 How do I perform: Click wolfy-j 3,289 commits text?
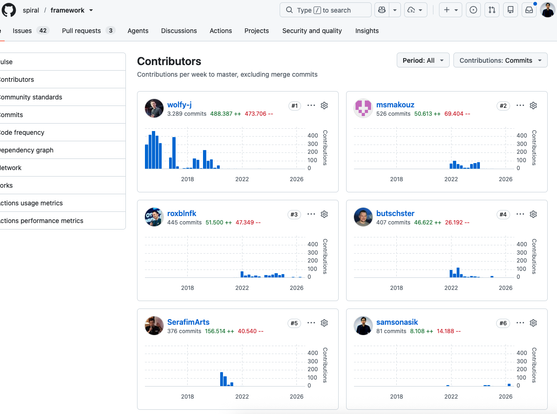click(x=186, y=114)
